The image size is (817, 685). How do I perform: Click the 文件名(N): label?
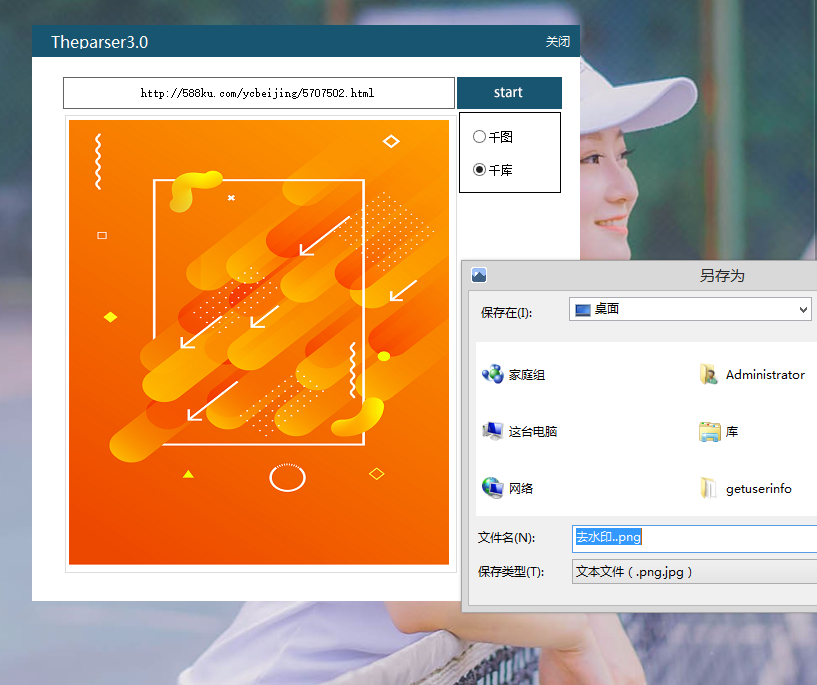(x=507, y=538)
